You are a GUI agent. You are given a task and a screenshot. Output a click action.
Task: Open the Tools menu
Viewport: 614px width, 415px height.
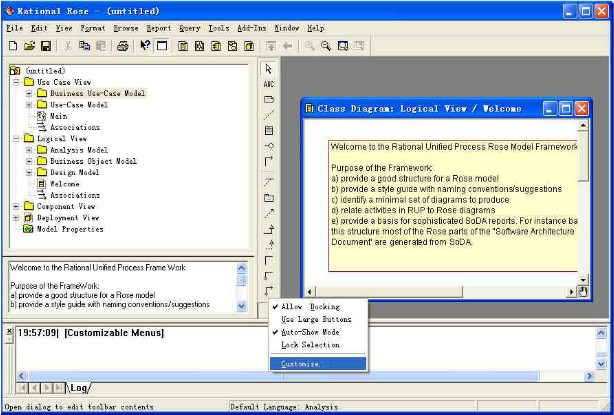coord(219,28)
